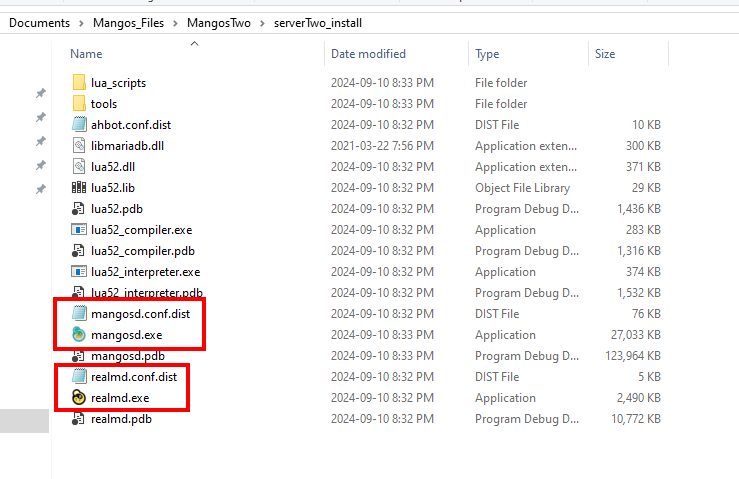Select the realmd.conf.dist file icon
Screen dimensions: 739x479
coord(79,376)
